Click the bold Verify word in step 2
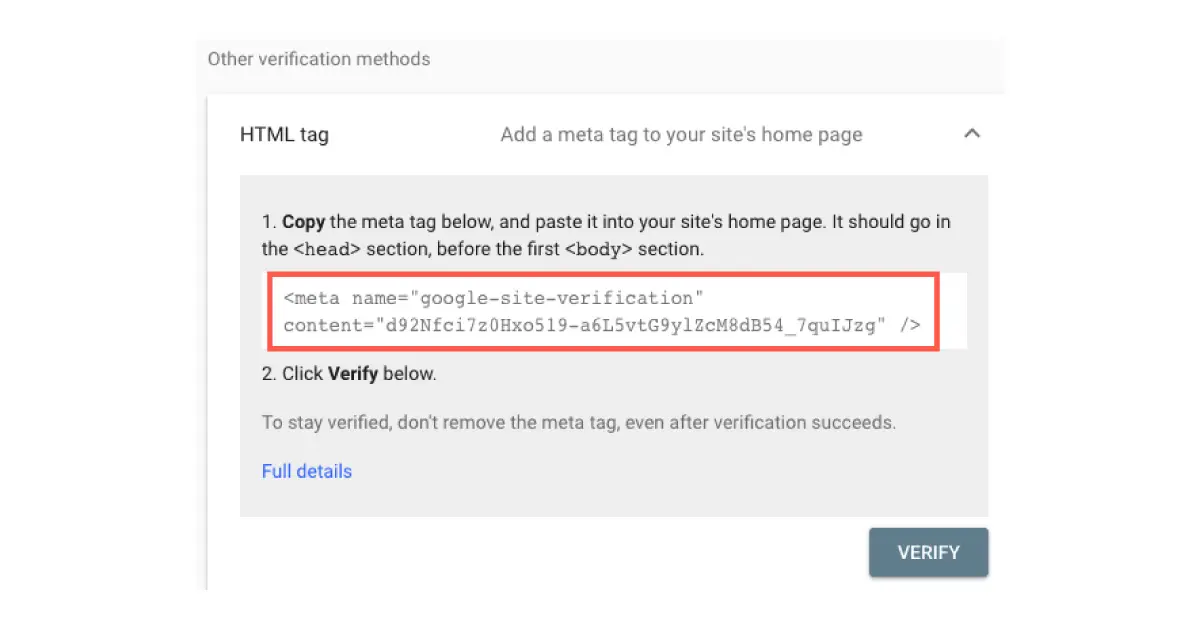The height and width of the screenshot is (628, 1200). [352, 374]
